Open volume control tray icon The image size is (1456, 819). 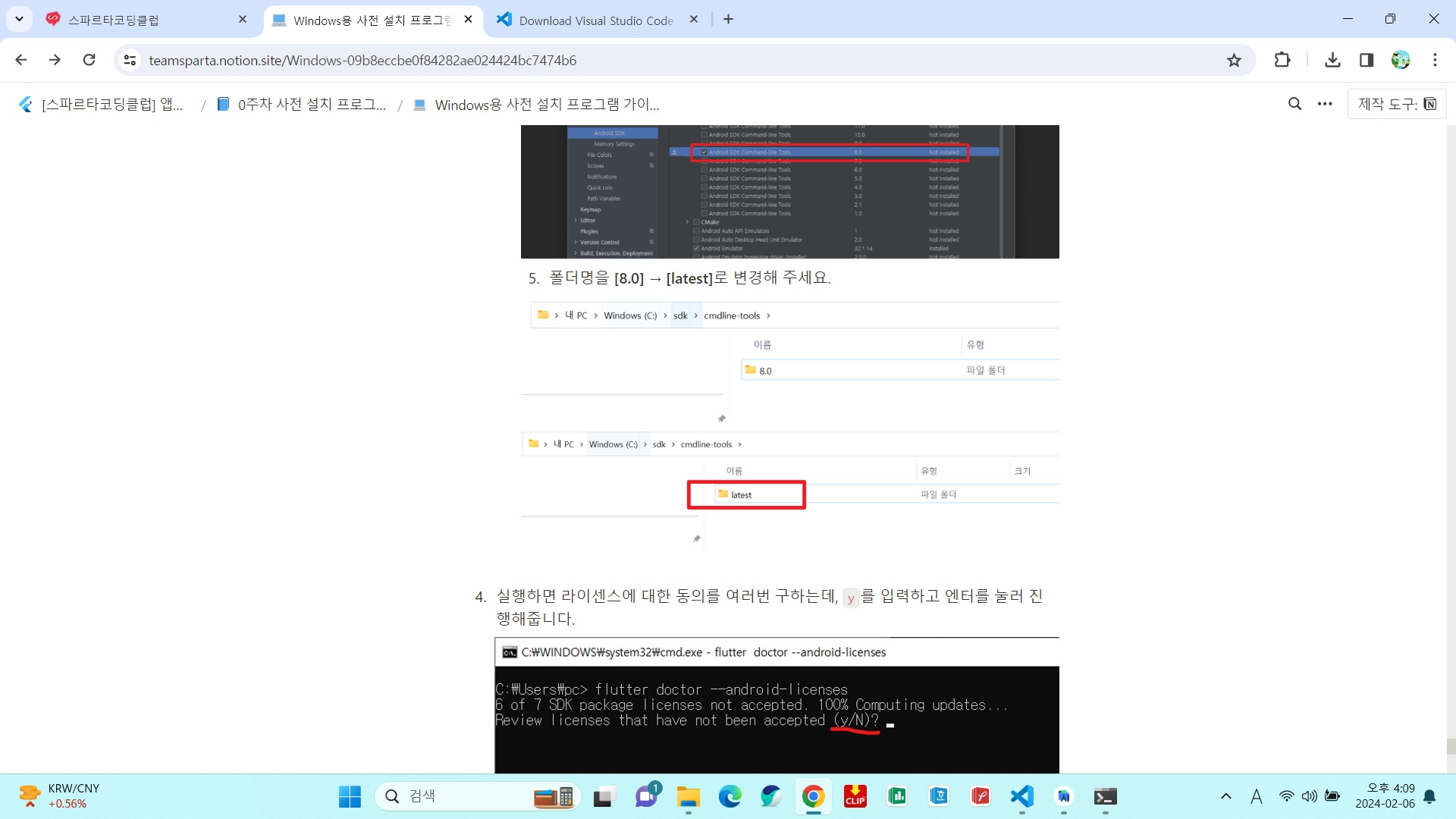tap(1309, 796)
